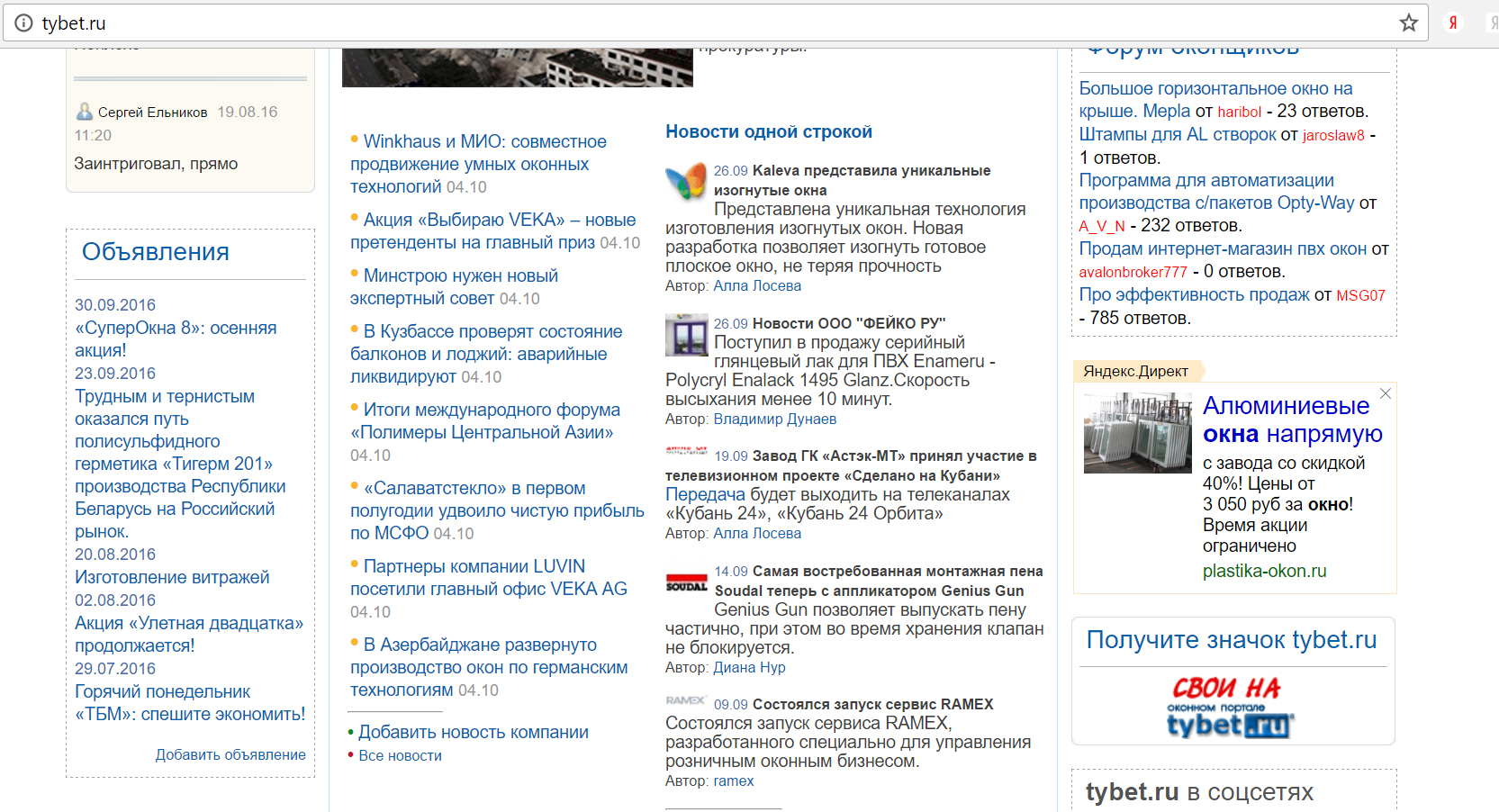Click the 'tybet.ru в соцсетях' heading

pos(1199,792)
